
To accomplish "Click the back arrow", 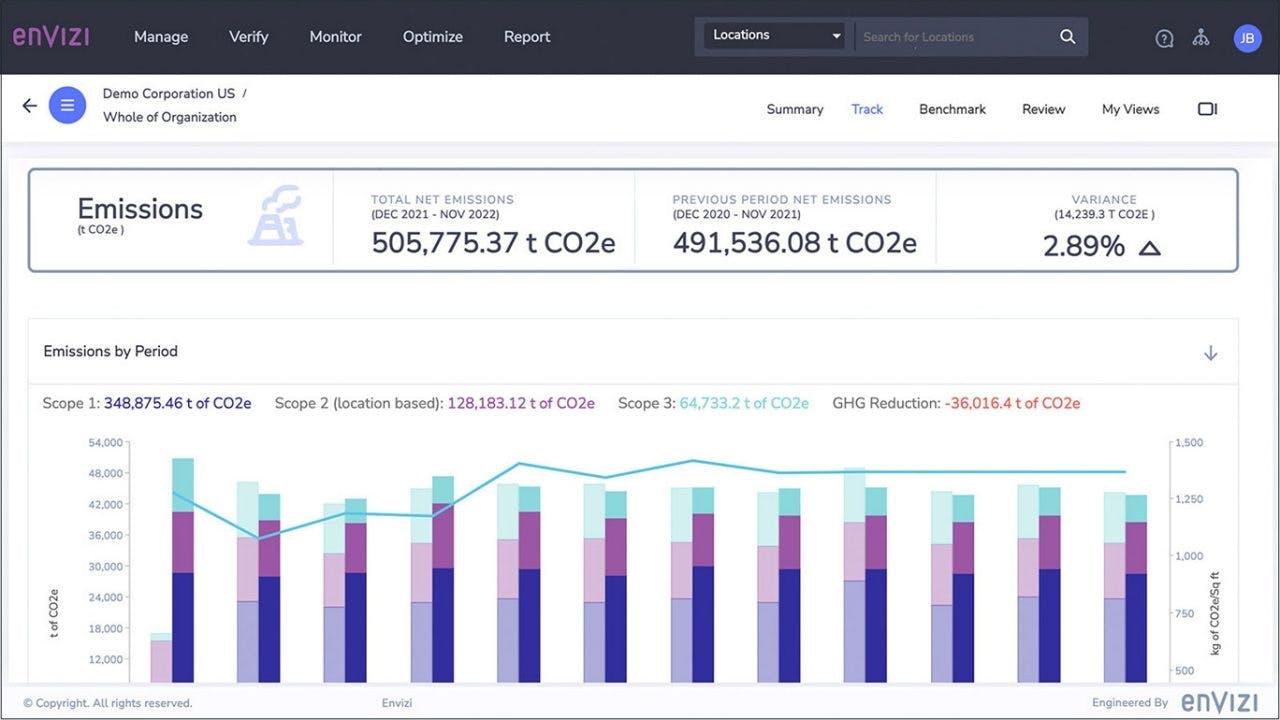I will [29, 104].
